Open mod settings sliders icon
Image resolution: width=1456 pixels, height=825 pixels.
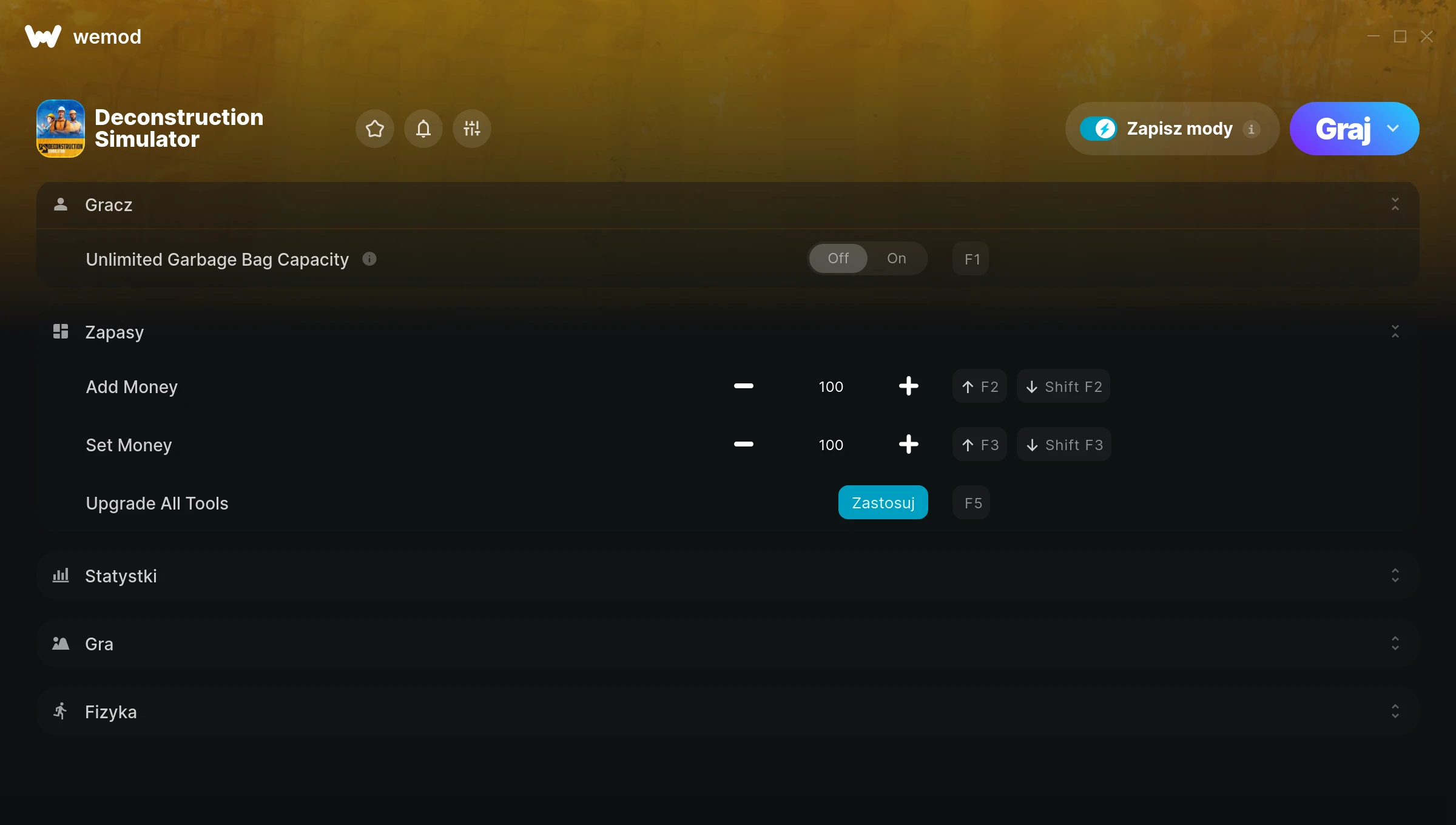pyautogui.click(x=471, y=129)
